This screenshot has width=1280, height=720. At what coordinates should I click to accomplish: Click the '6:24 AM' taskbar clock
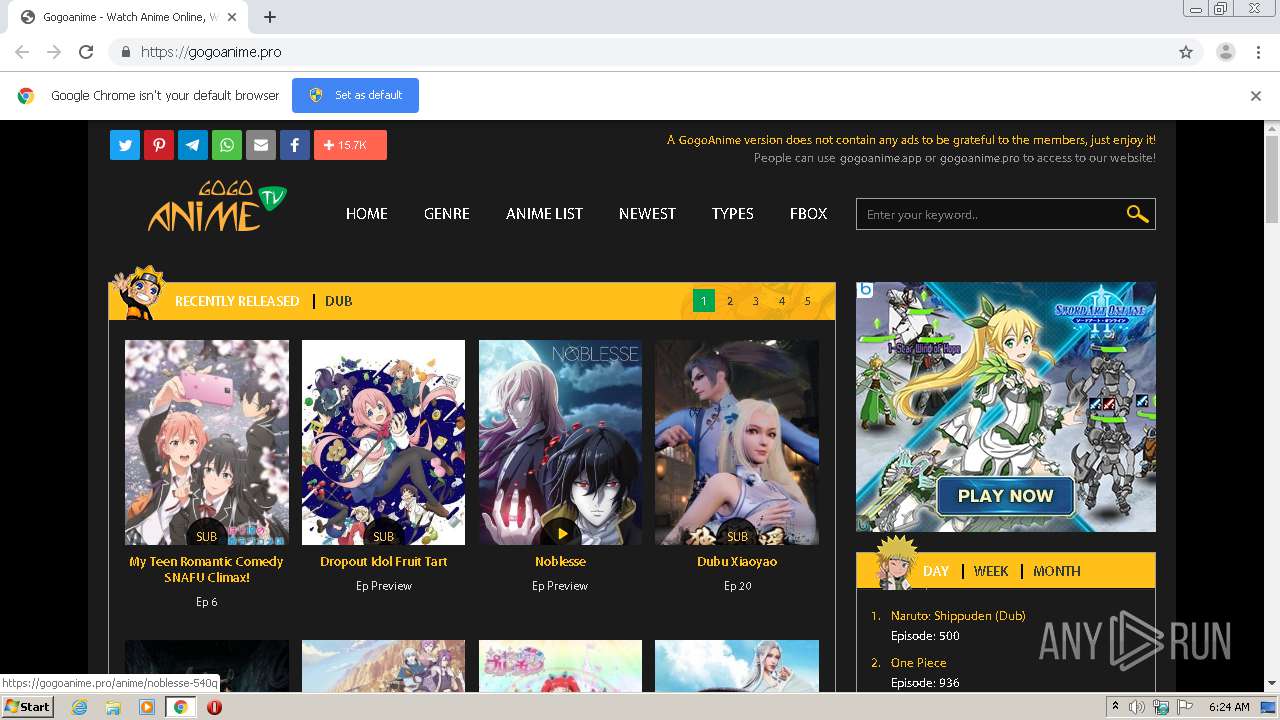coord(1228,707)
